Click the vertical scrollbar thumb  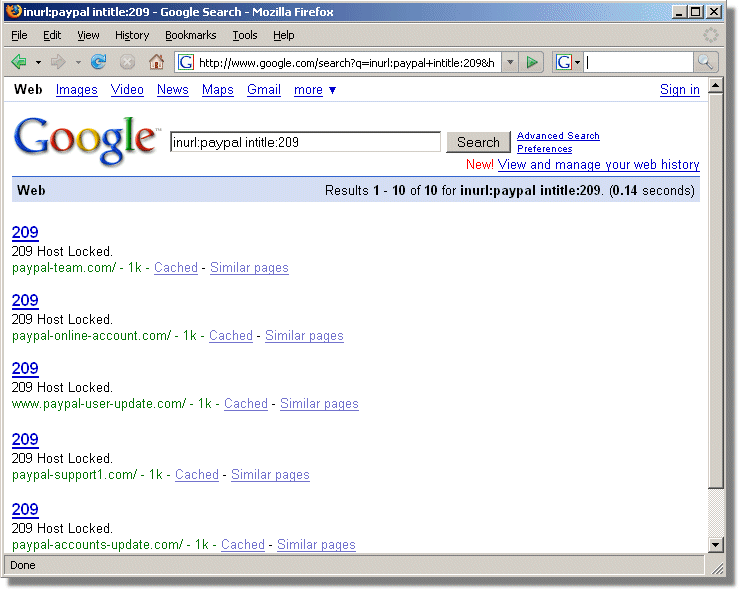pos(715,290)
